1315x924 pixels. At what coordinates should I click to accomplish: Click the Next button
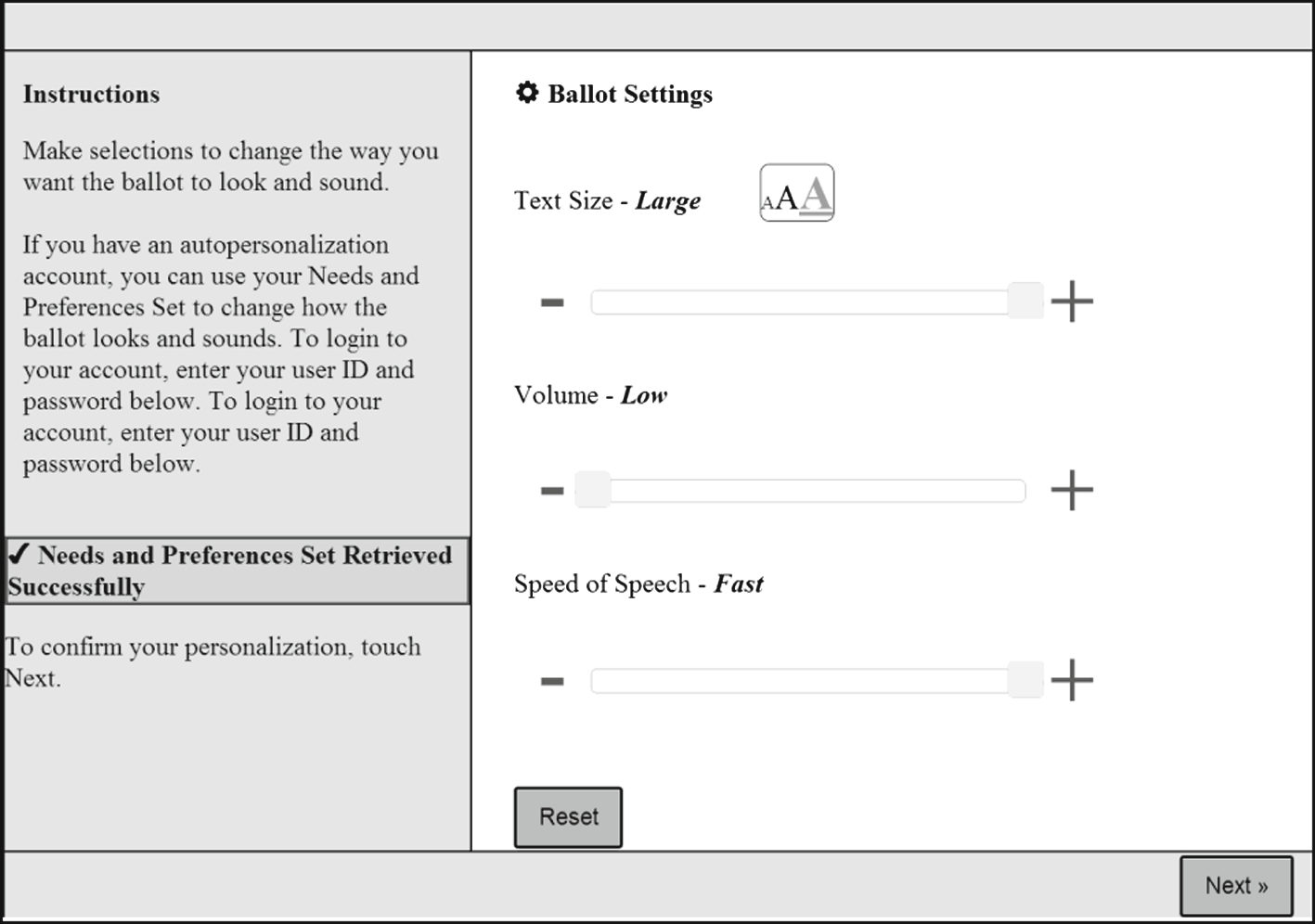click(x=1236, y=886)
